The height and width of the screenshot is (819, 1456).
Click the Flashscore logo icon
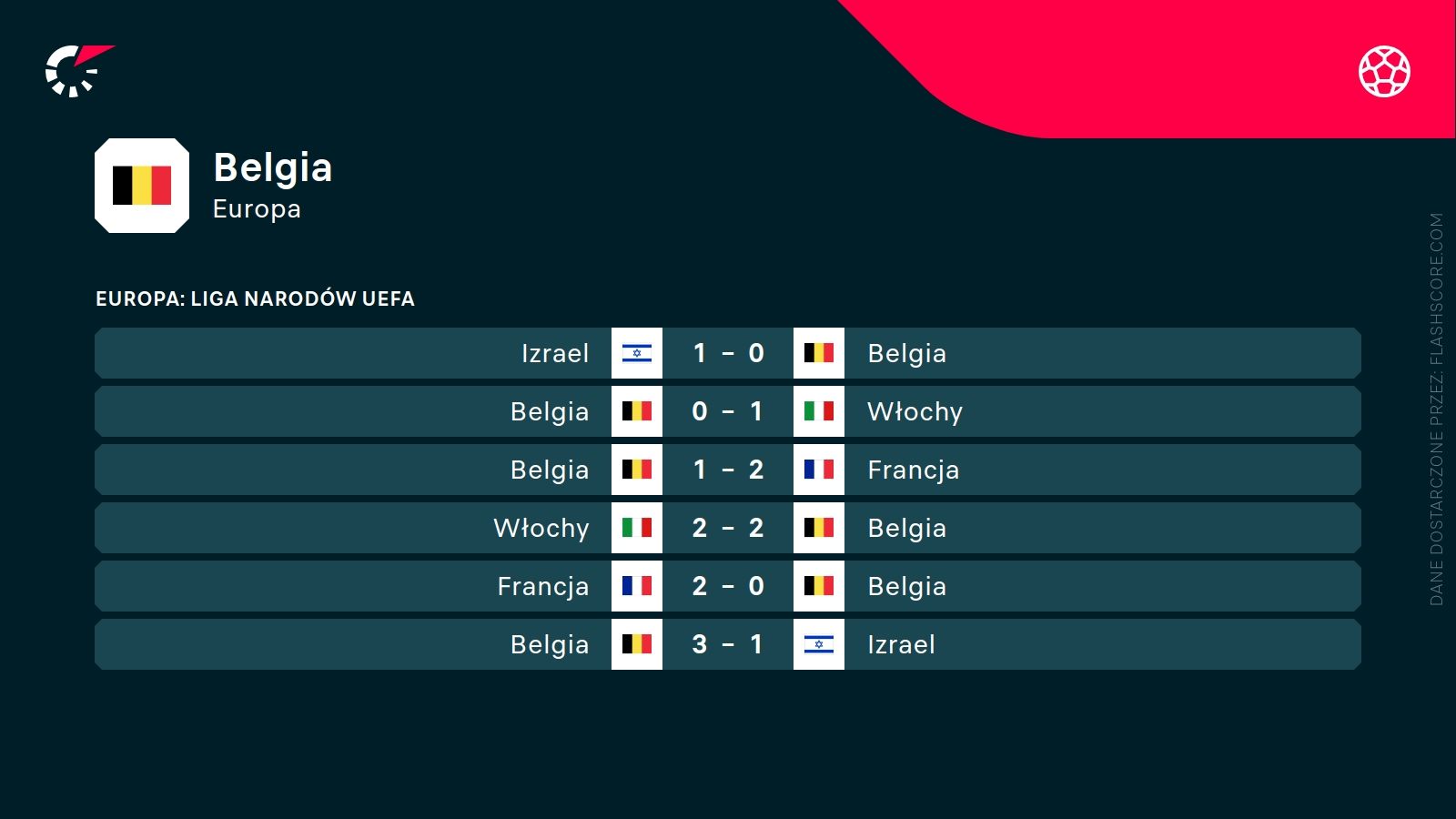click(78, 70)
